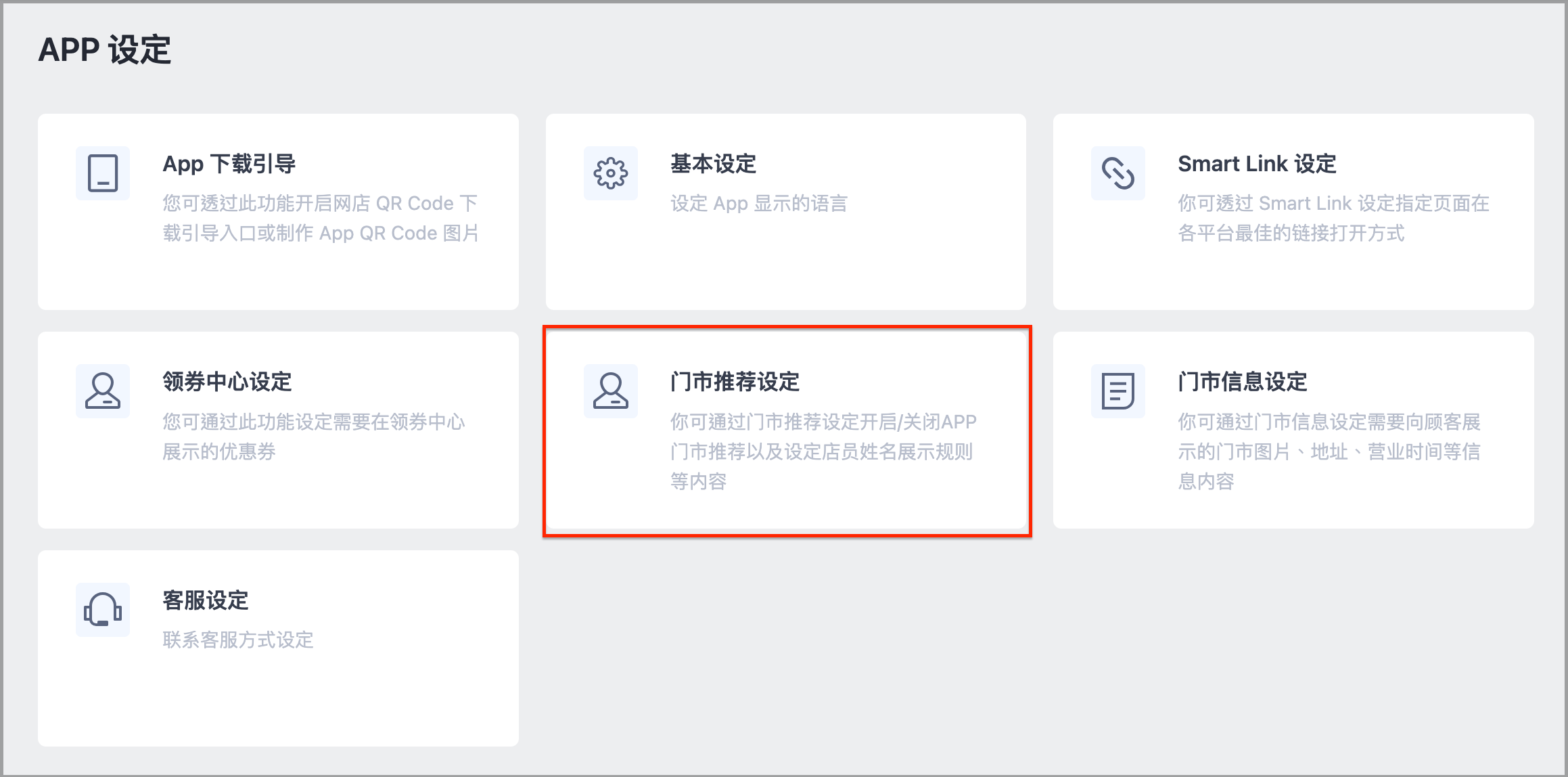Screen dimensions: 1568x777
Task: Open the App 下载引导 title
Action: tap(229, 164)
